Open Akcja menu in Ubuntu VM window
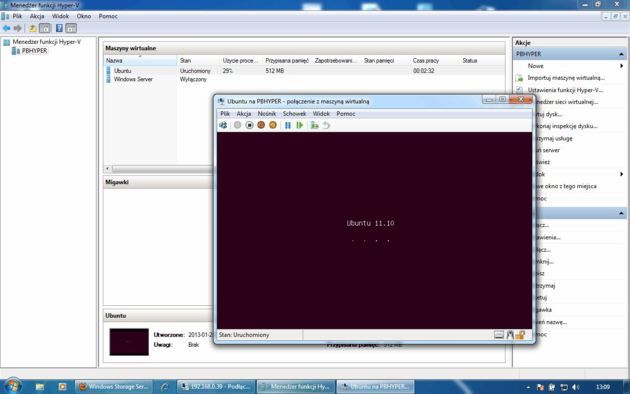The width and height of the screenshot is (630, 394). coord(244,114)
